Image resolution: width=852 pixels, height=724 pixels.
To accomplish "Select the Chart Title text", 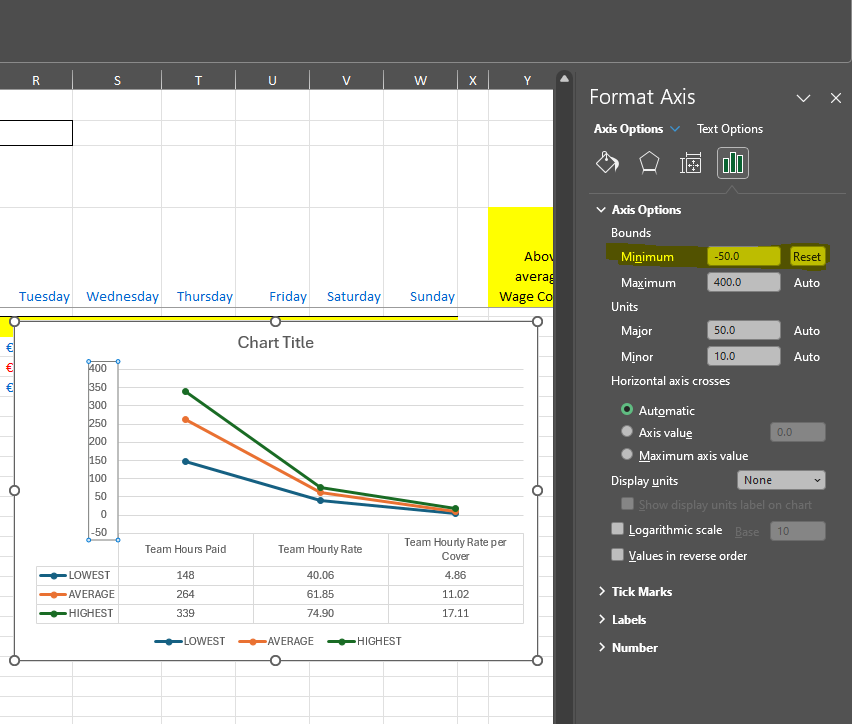I will pos(275,342).
